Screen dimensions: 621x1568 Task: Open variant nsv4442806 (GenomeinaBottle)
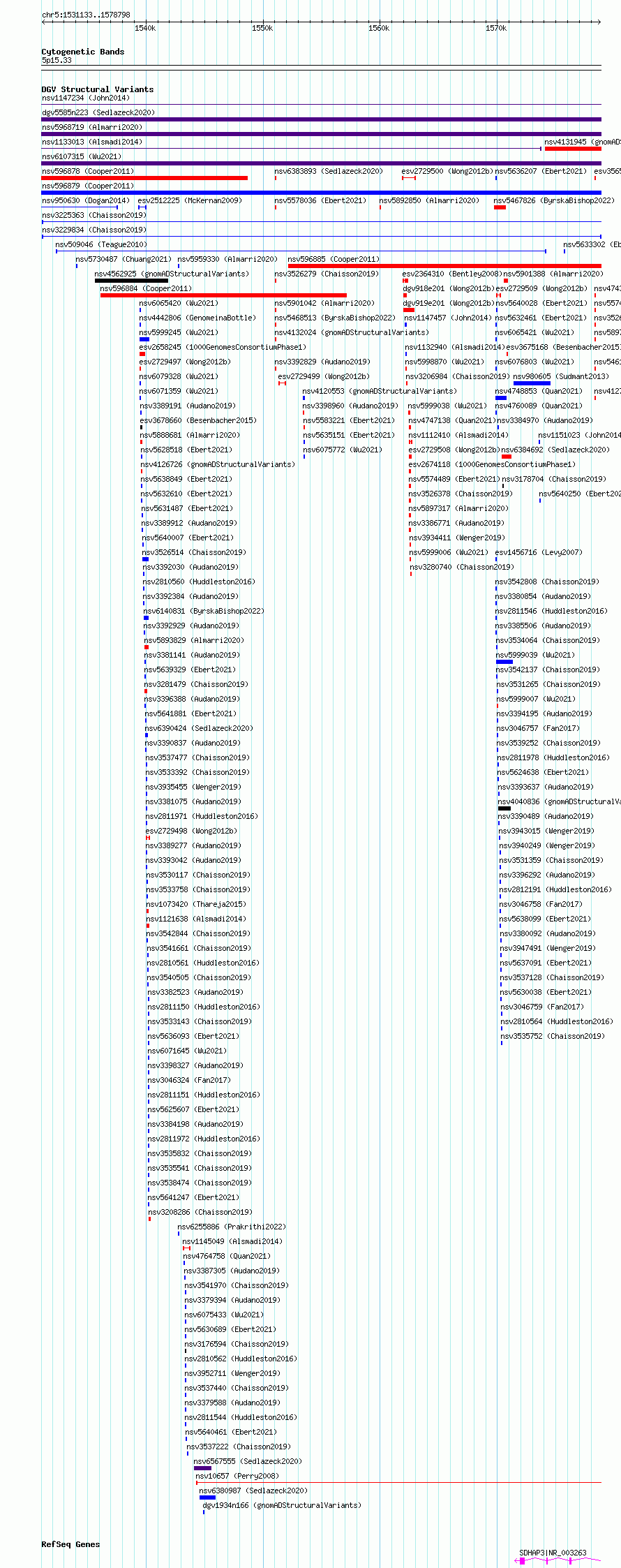coord(197,318)
